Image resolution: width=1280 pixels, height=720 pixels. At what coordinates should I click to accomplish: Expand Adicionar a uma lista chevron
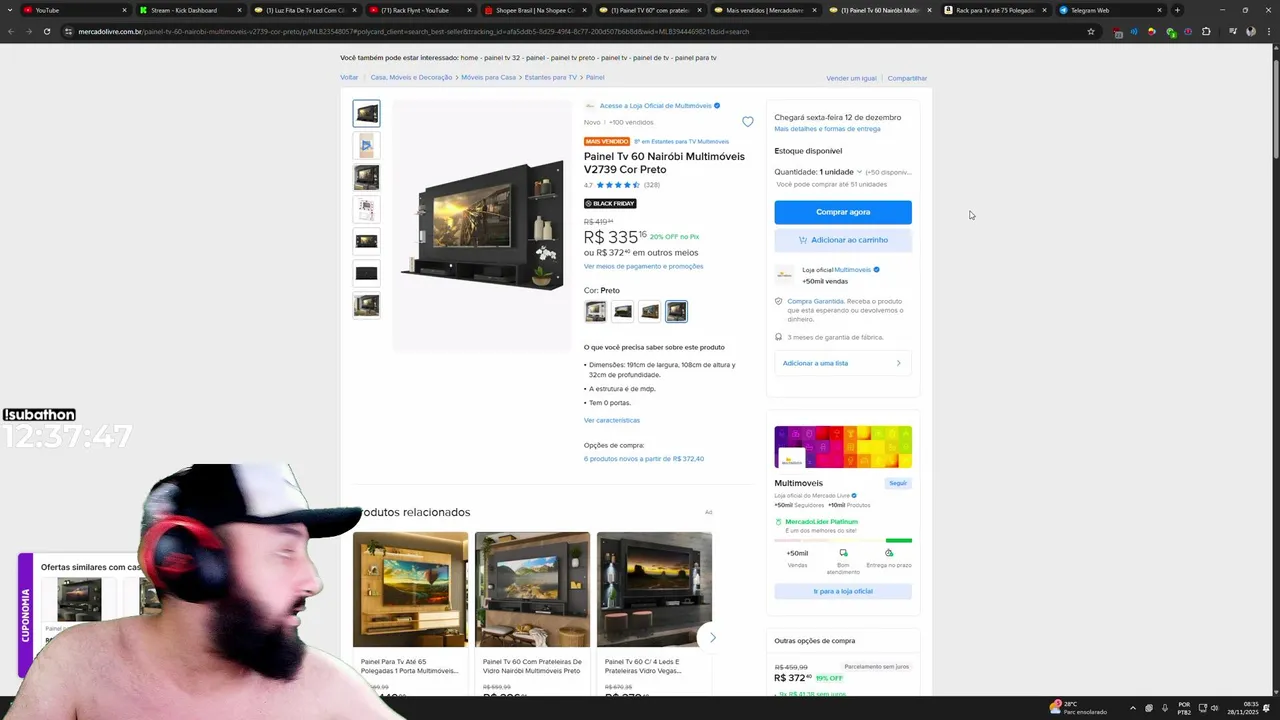tap(898, 363)
